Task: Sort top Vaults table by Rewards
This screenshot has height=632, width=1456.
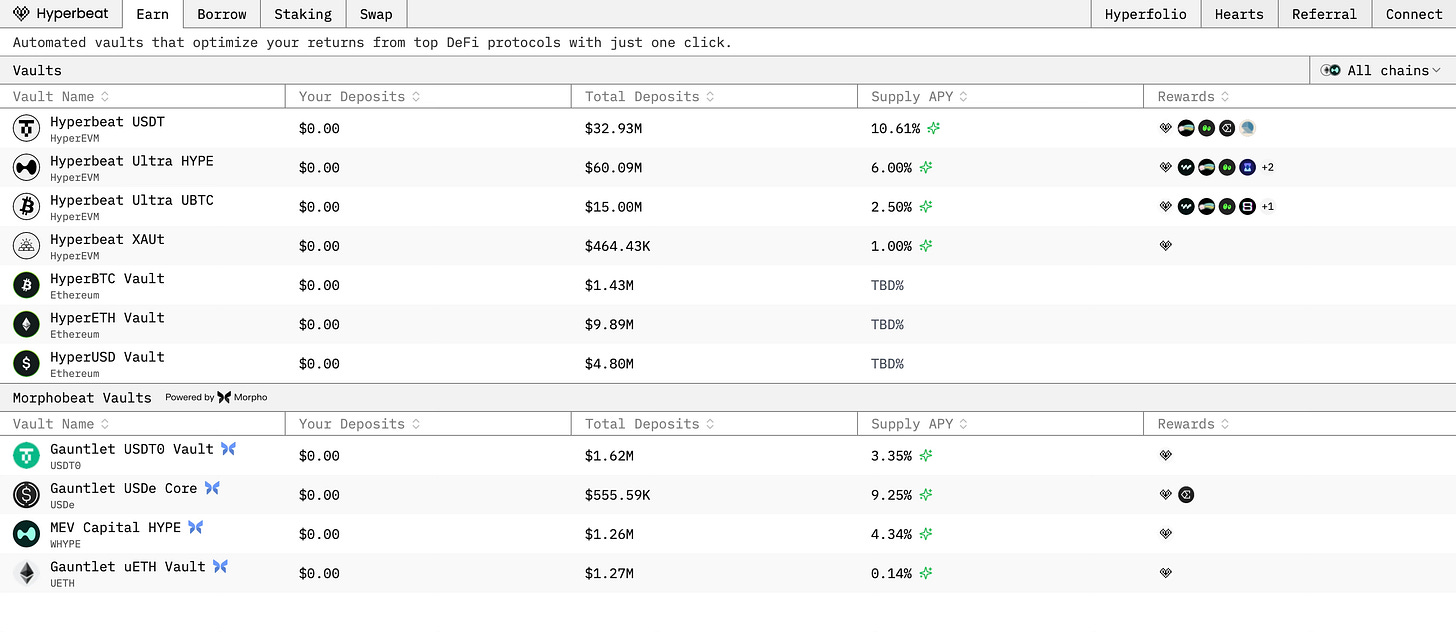Action: click(1194, 96)
